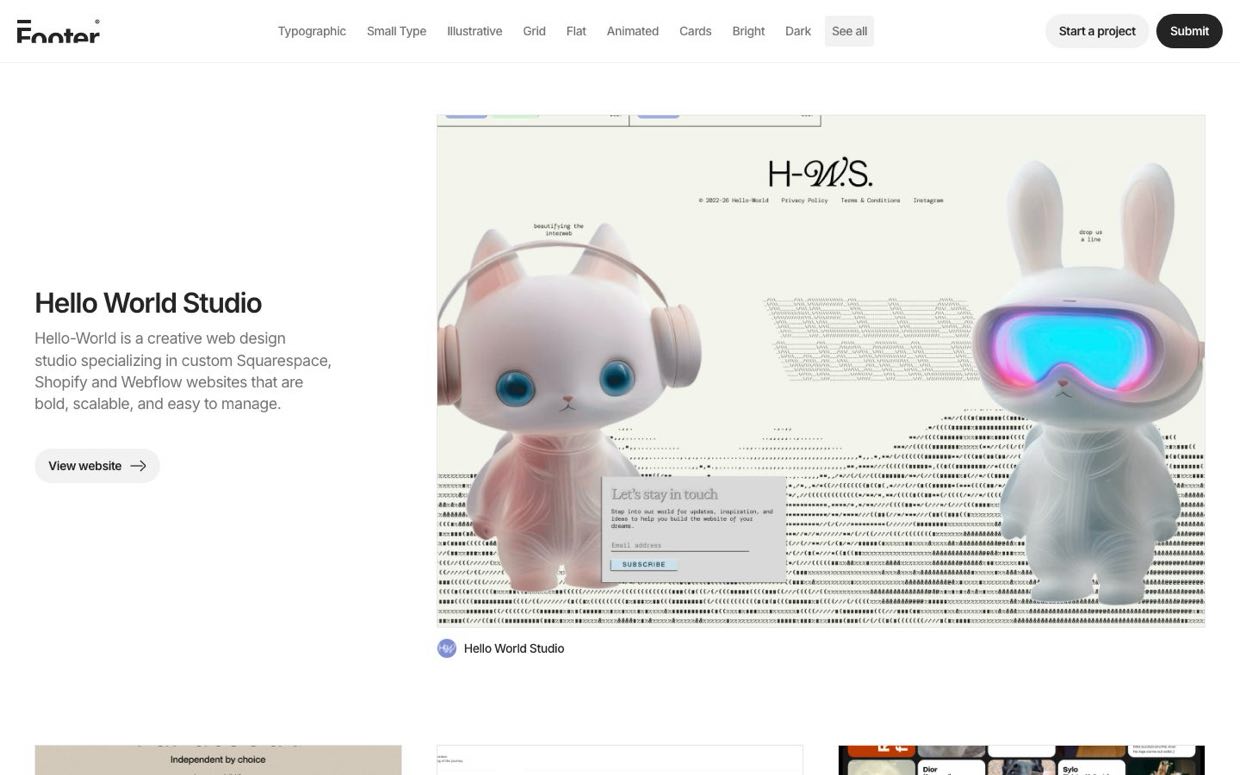Filter by Dark category
The image size is (1240, 775).
(798, 31)
